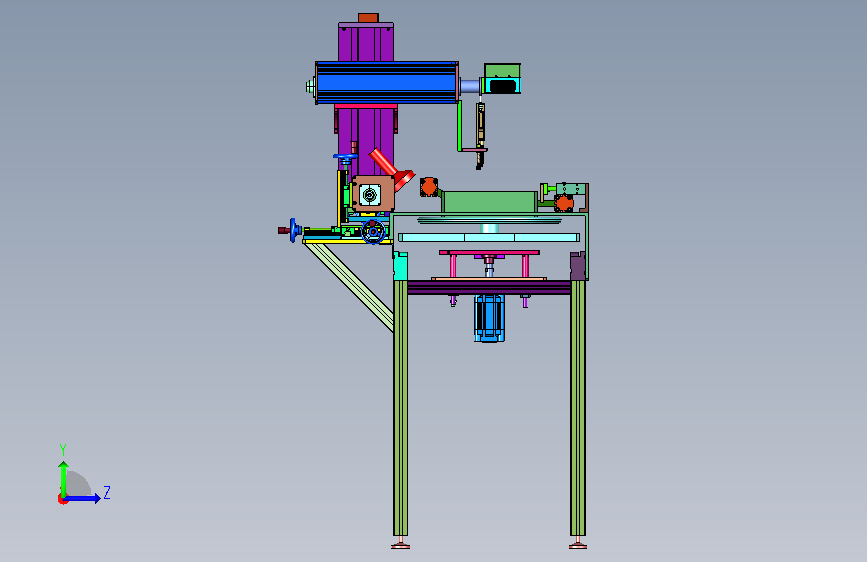Select the red bar beneath the blue actuator
The height and width of the screenshot is (562, 867).
366,106
